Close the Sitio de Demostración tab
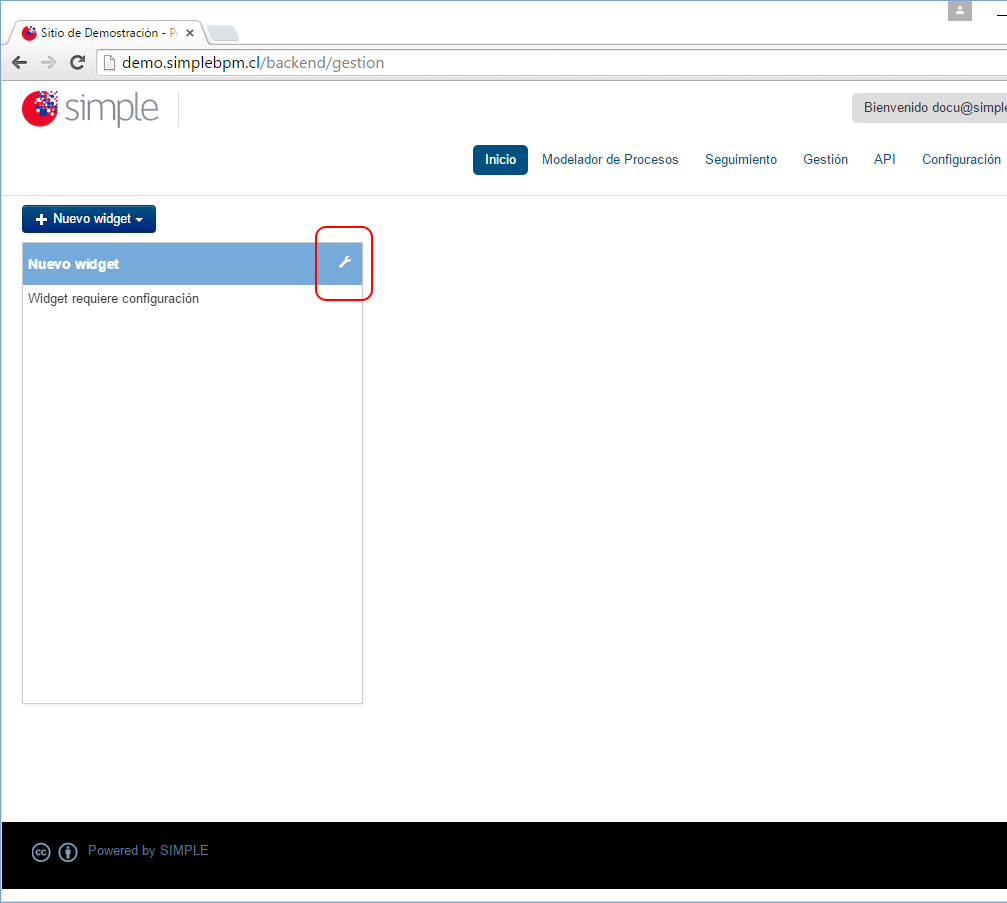The width and height of the screenshot is (1007, 903). (x=190, y=33)
